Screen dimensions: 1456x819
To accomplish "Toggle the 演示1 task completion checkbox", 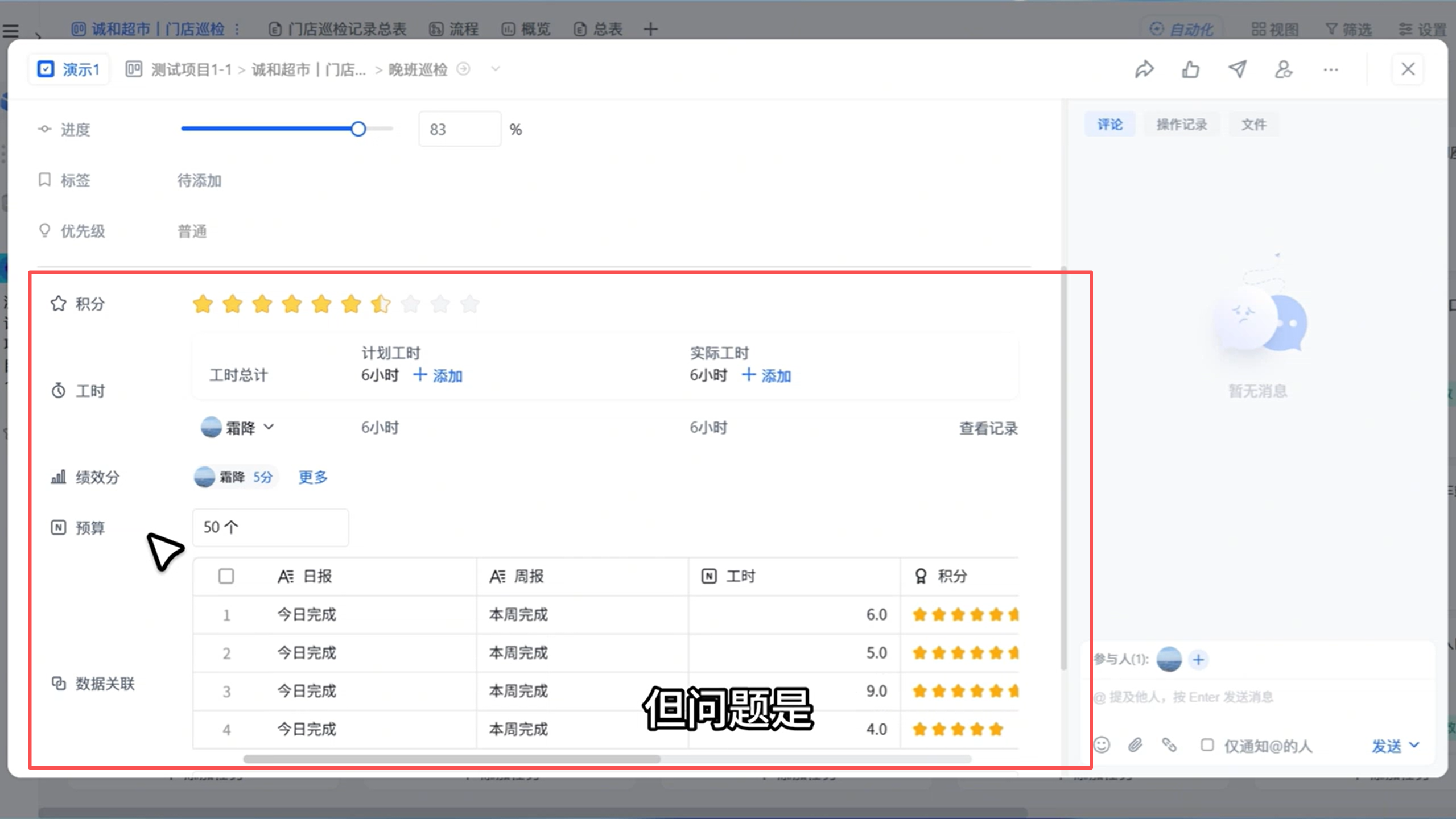I will [x=46, y=69].
